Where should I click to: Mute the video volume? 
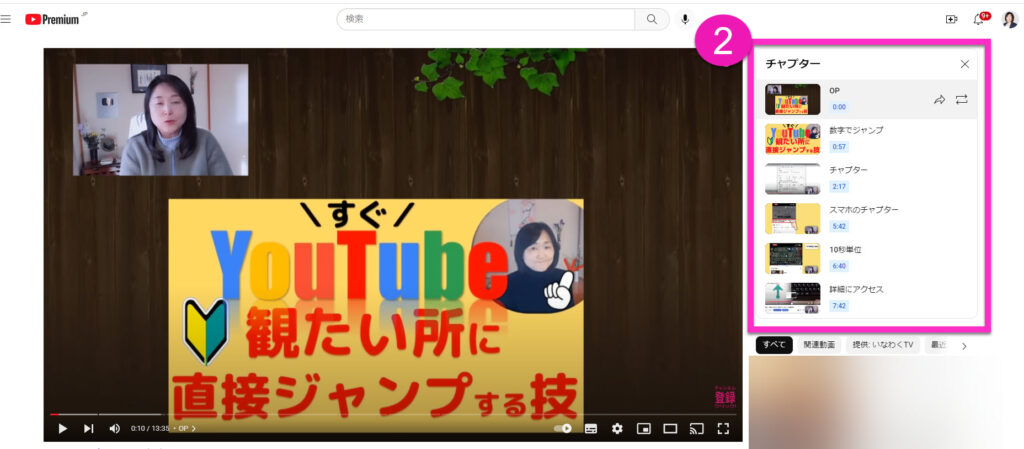click(x=114, y=428)
